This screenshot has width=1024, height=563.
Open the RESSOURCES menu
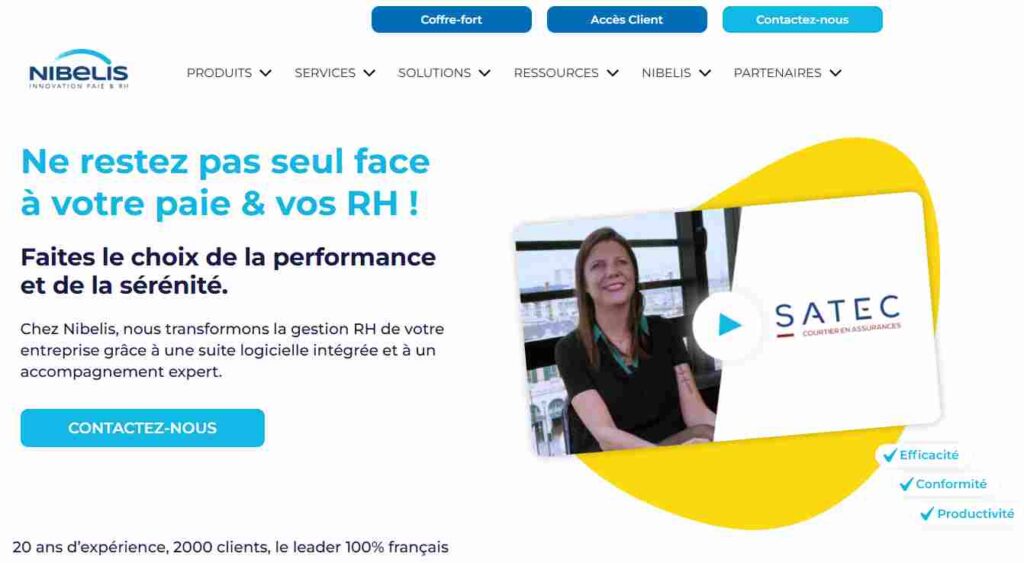[556, 73]
